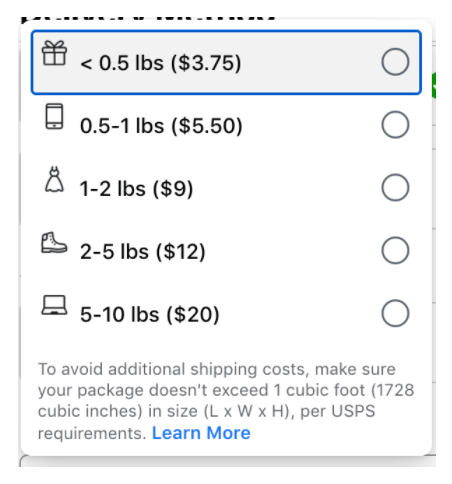Click the dress icon
The image size is (452, 484).
click(x=54, y=180)
